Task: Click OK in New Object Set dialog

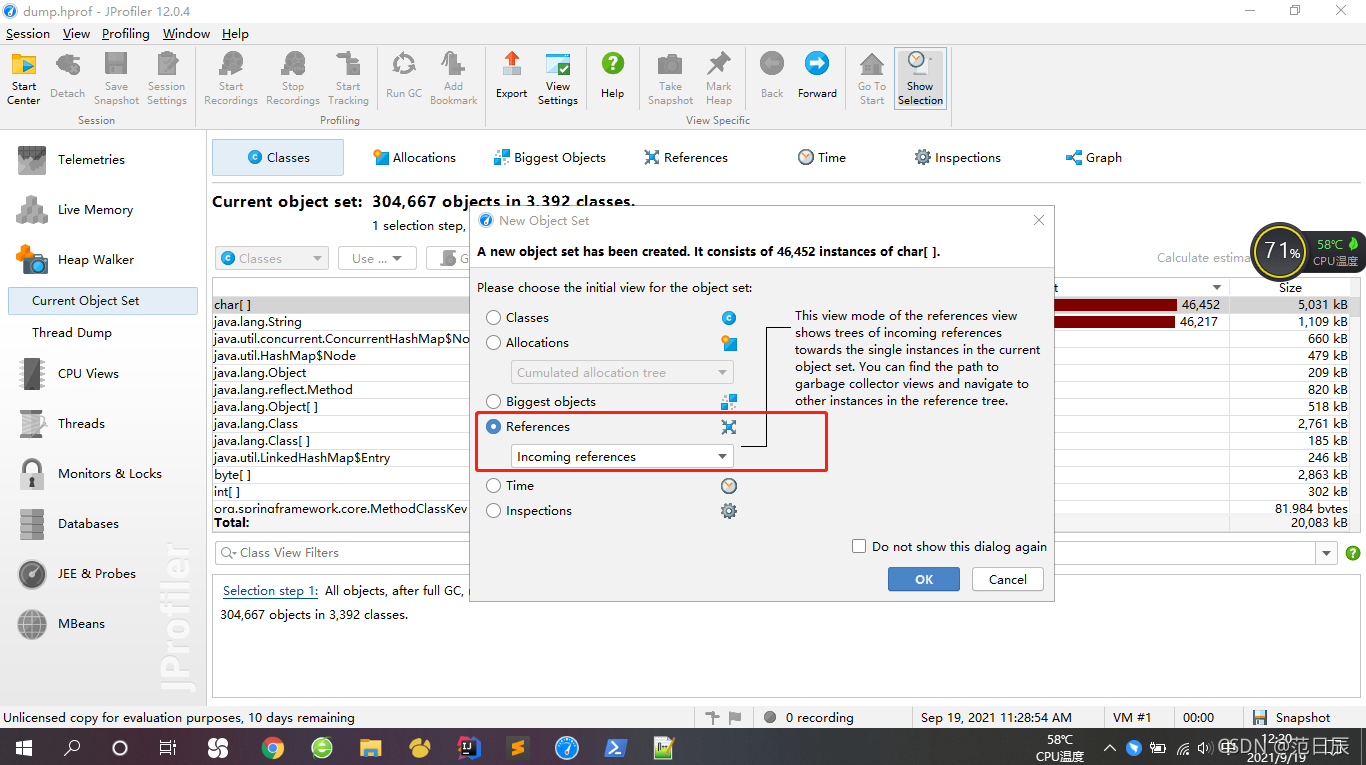Action: 924,579
